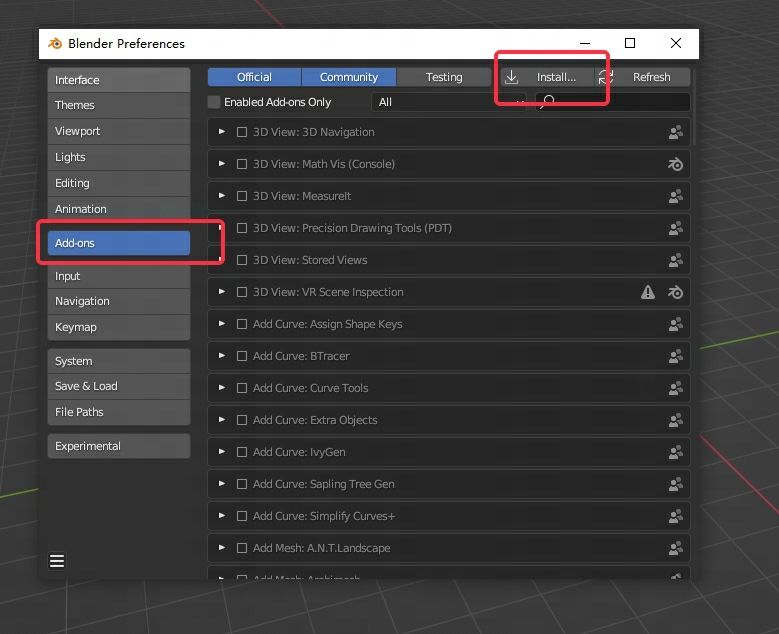Image resolution: width=779 pixels, height=634 pixels.
Task: Select the Community support level filter
Action: pyautogui.click(x=348, y=77)
